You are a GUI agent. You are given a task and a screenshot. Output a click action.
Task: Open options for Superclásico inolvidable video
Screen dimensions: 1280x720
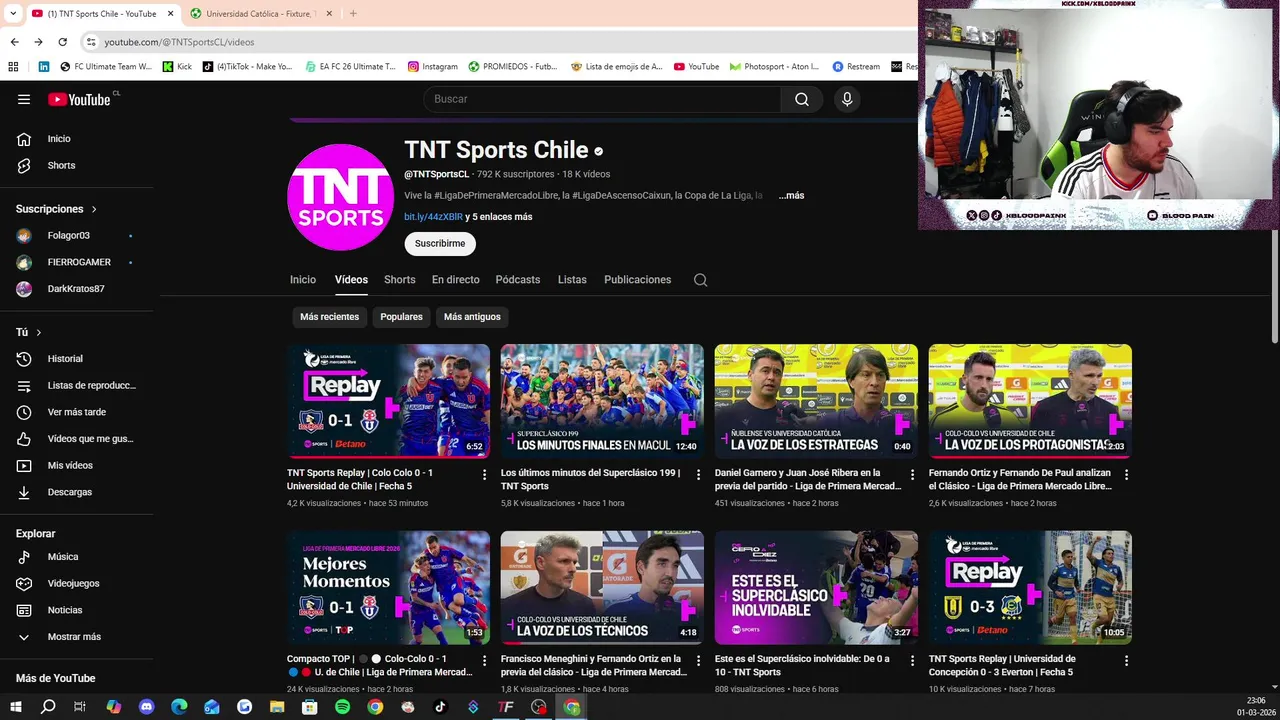coord(912,661)
